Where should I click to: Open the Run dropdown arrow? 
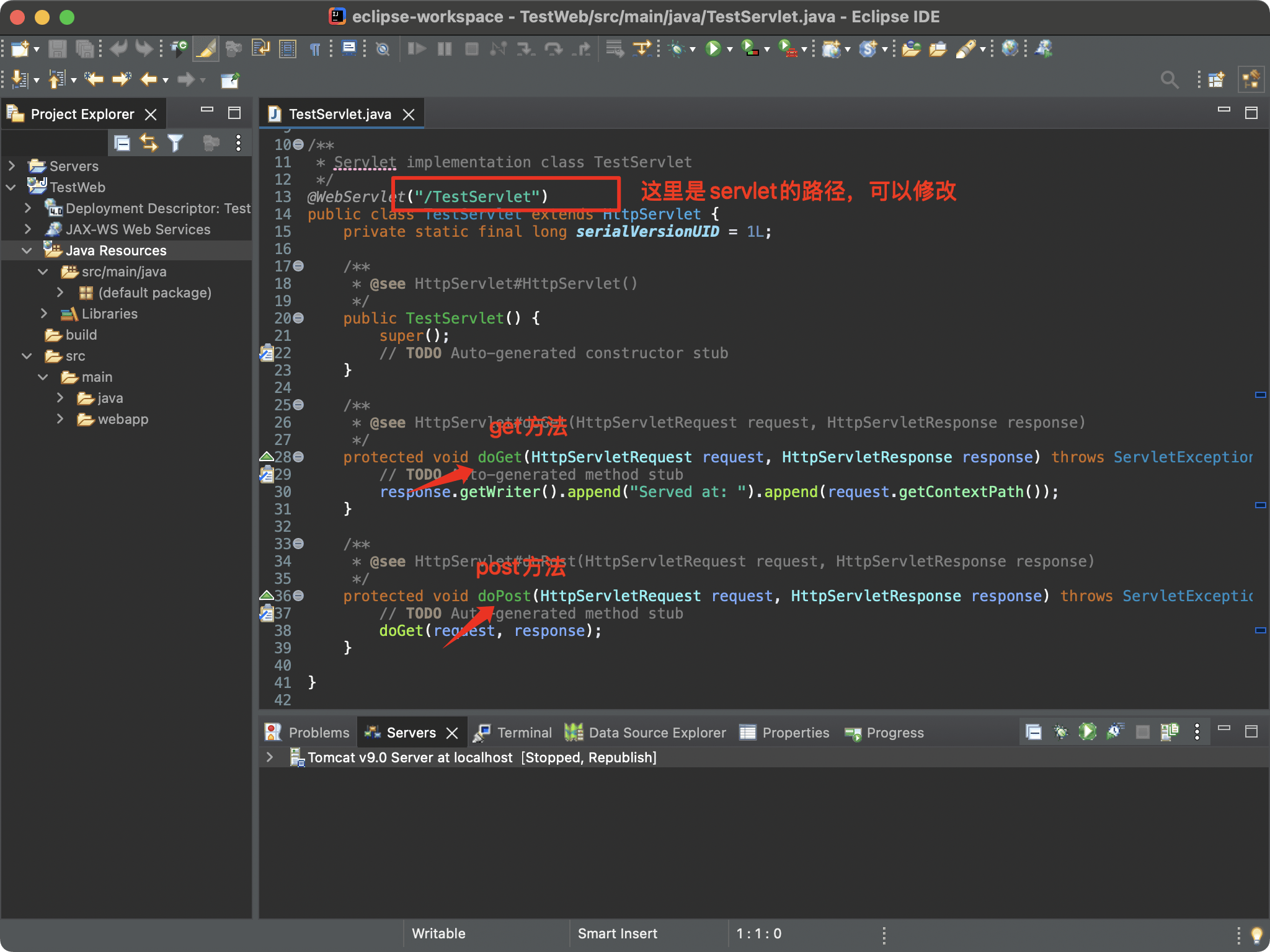(729, 49)
